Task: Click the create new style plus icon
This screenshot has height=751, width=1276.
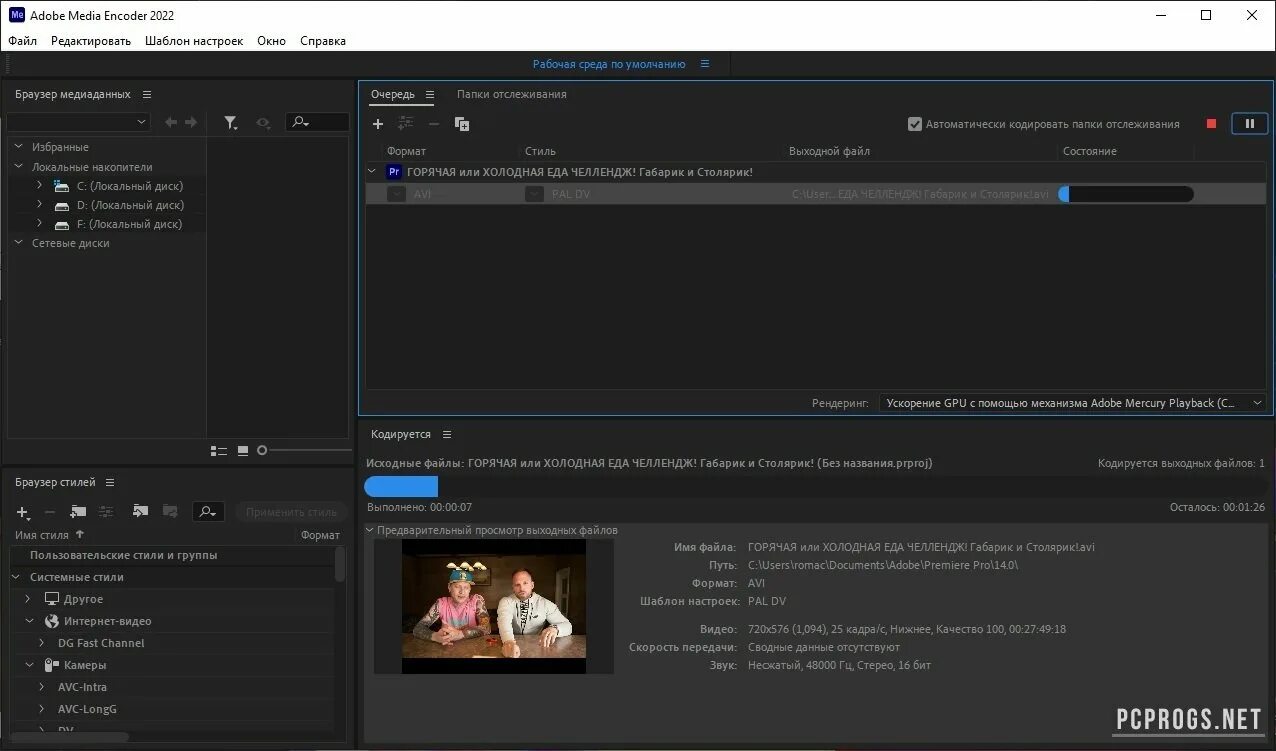Action: coord(23,512)
